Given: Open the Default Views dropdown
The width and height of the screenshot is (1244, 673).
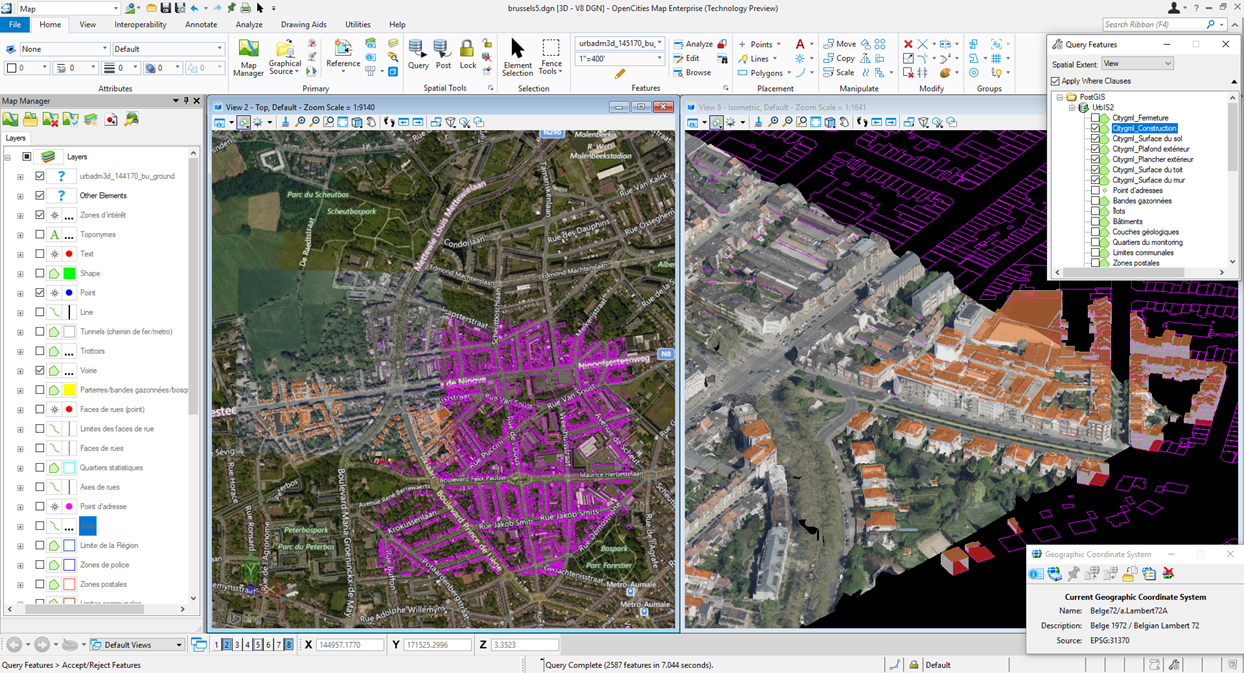Looking at the screenshot, I should pos(137,644).
